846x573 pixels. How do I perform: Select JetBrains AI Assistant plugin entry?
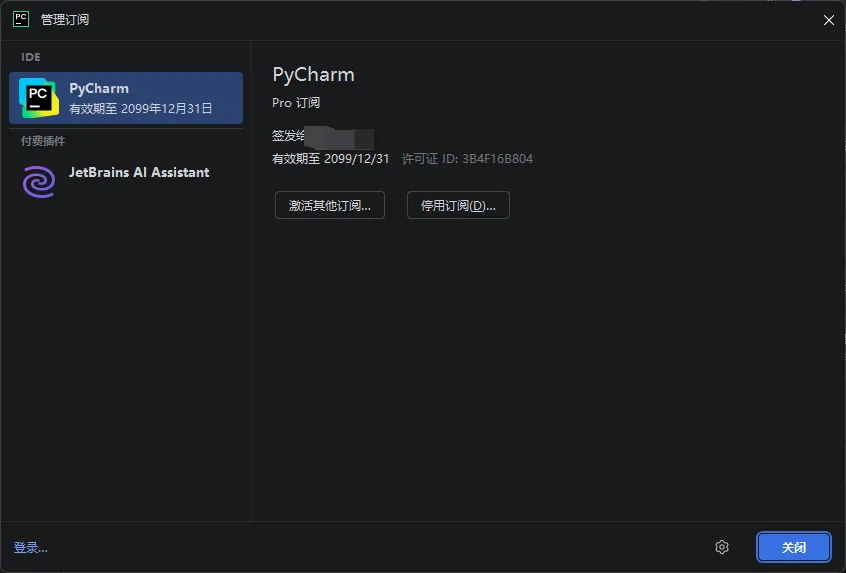(126, 180)
